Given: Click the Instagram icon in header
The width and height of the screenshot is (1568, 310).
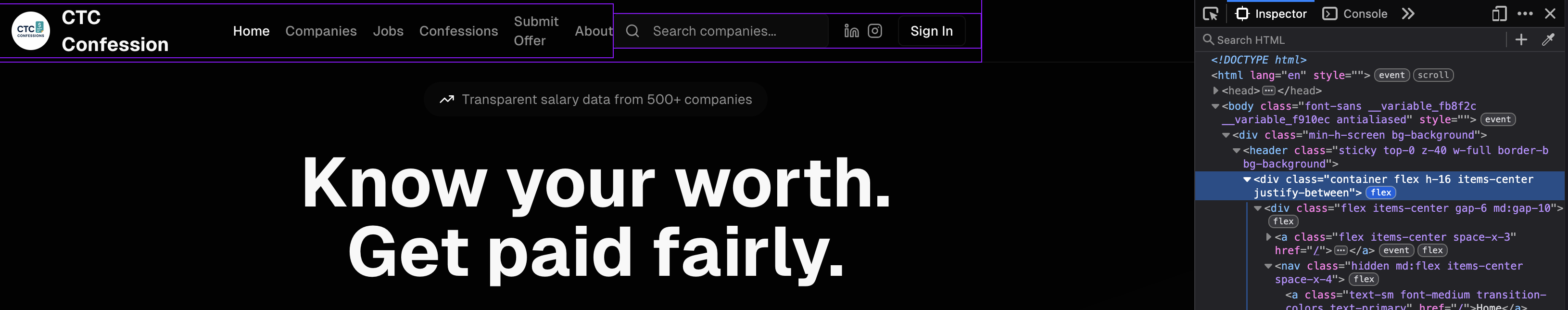Looking at the screenshot, I should point(875,31).
